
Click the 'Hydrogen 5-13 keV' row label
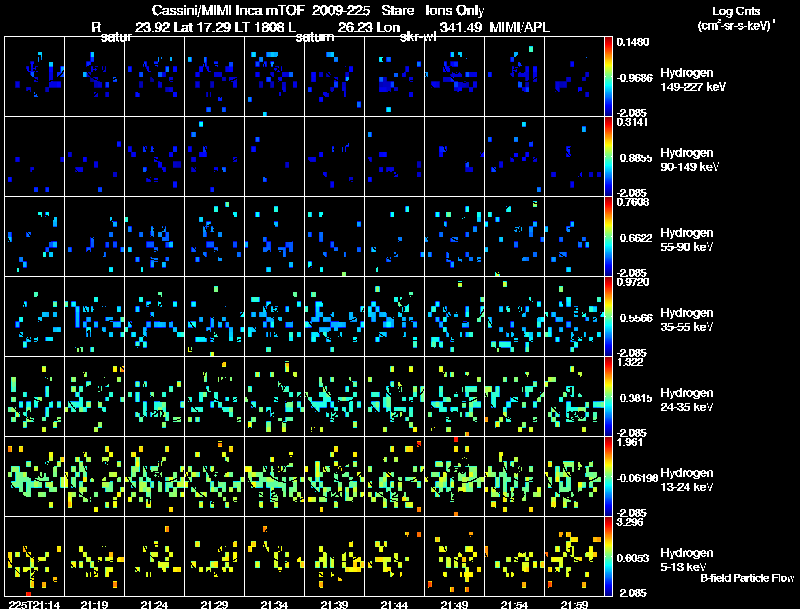(x=687, y=560)
